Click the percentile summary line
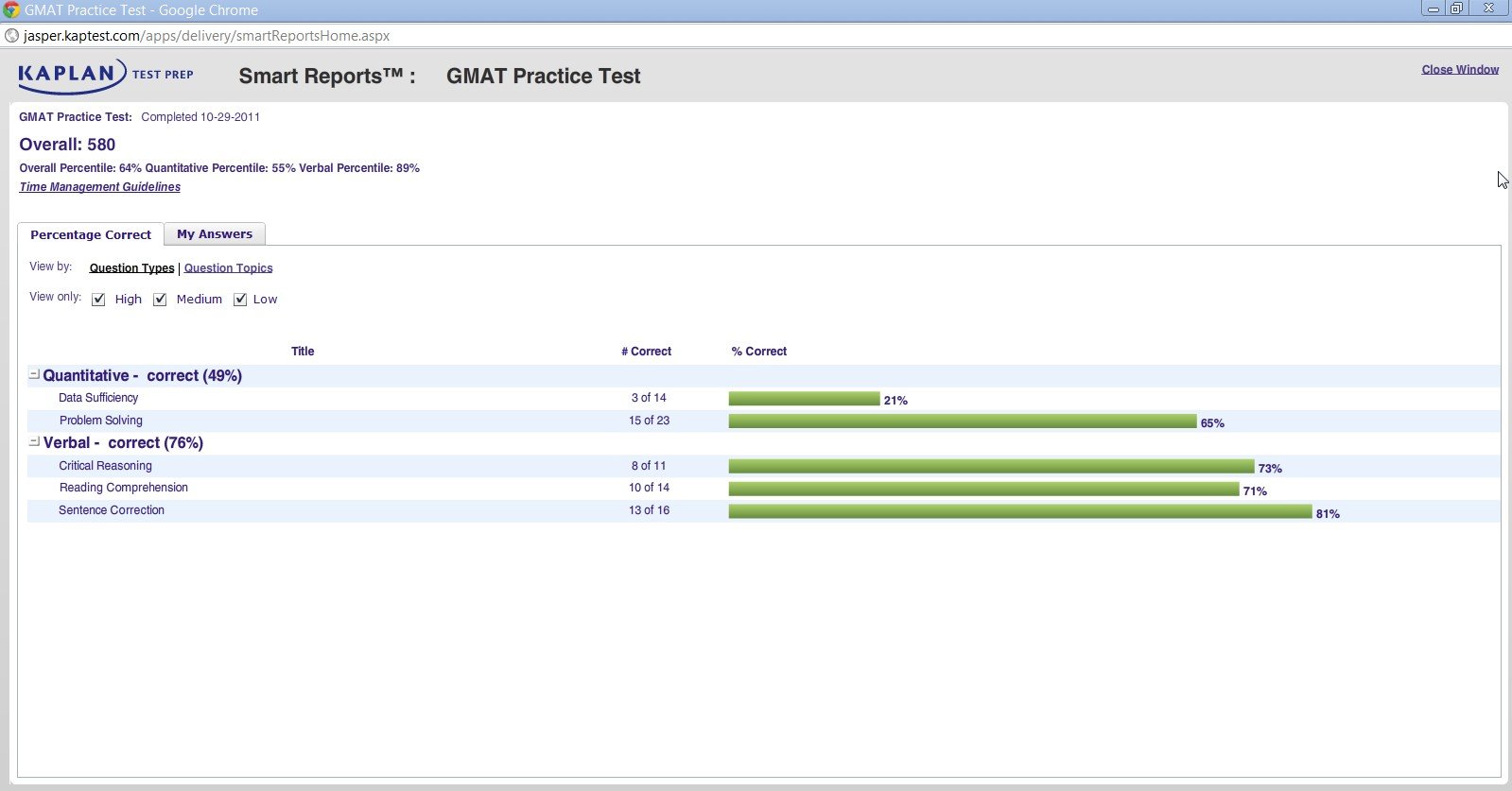 pos(219,168)
